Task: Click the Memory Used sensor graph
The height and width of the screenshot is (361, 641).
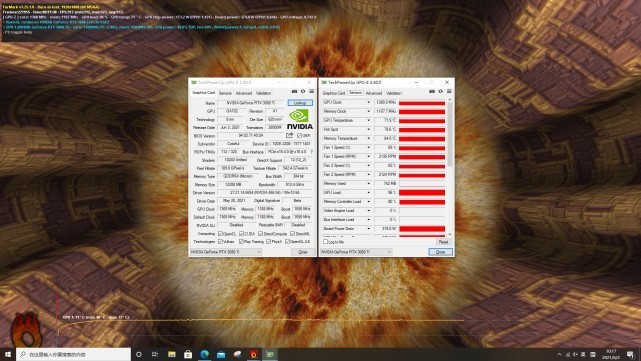Action: click(422, 183)
